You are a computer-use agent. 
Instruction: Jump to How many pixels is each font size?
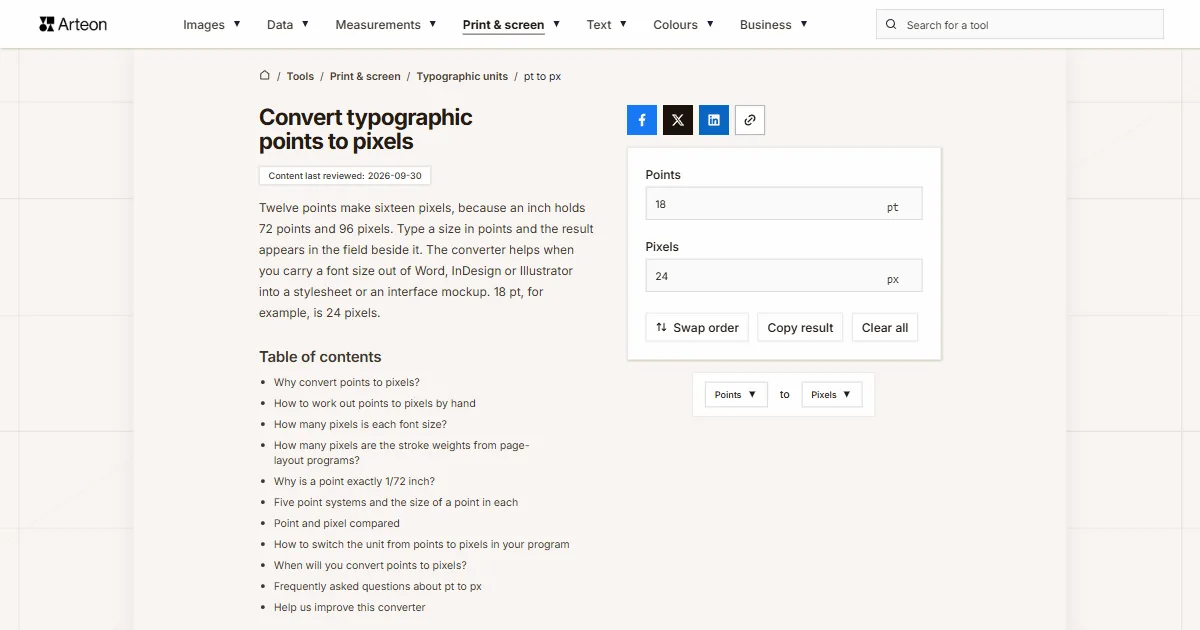tap(360, 424)
